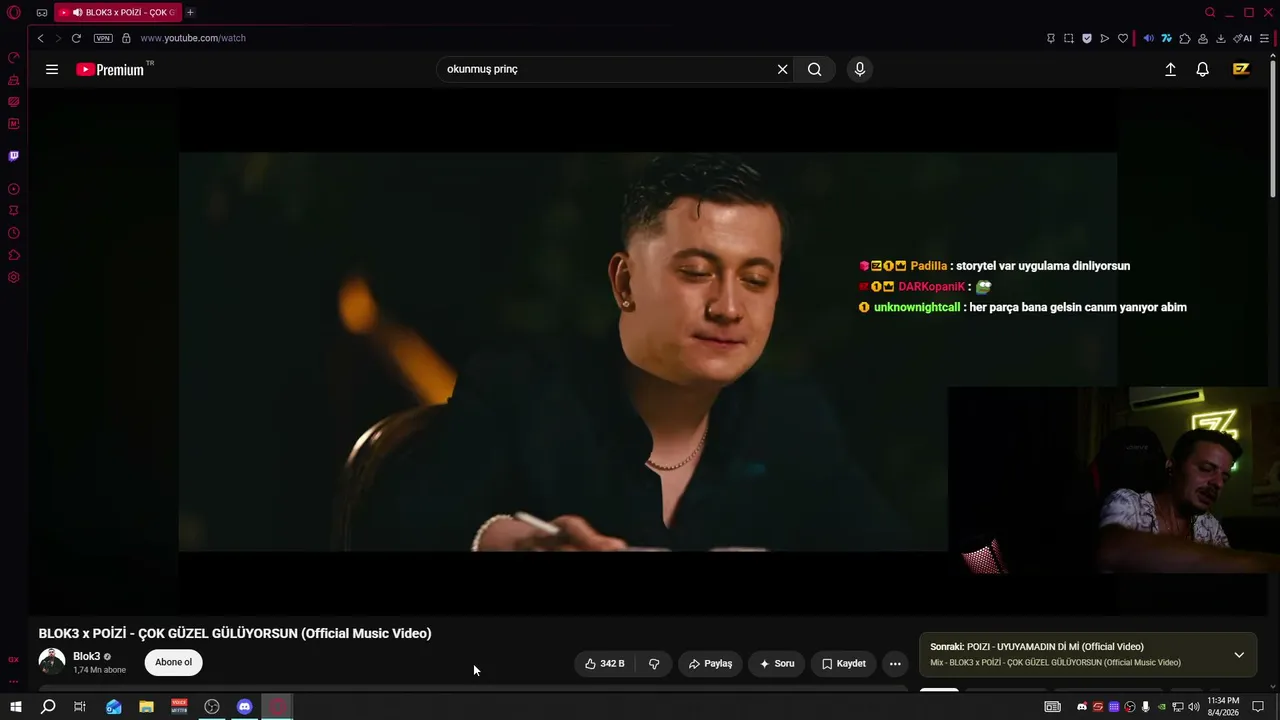
Task: Open the YouTube guide hamburger menu
Action: point(52,69)
